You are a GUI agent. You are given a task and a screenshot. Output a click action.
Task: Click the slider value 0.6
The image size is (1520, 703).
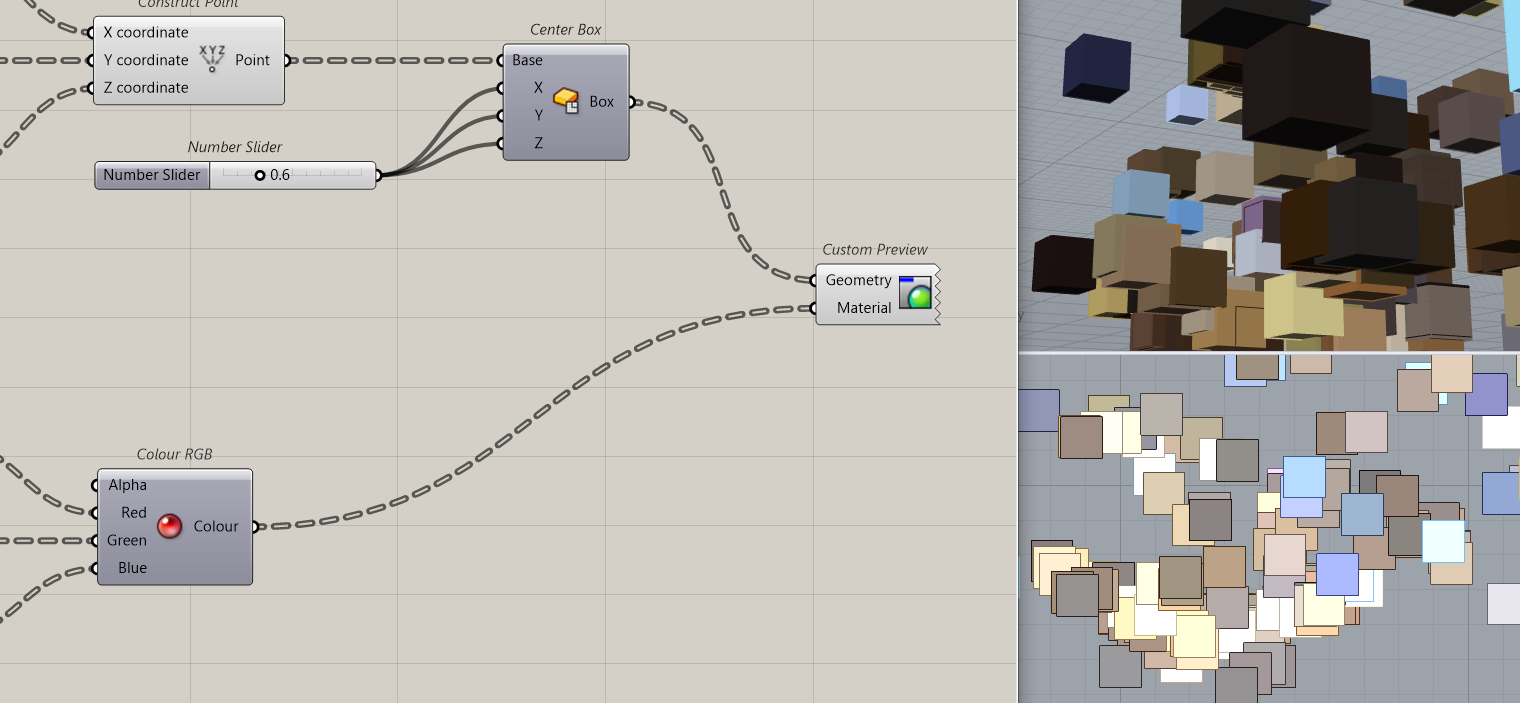pyautogui.click(x=280, y=175)
